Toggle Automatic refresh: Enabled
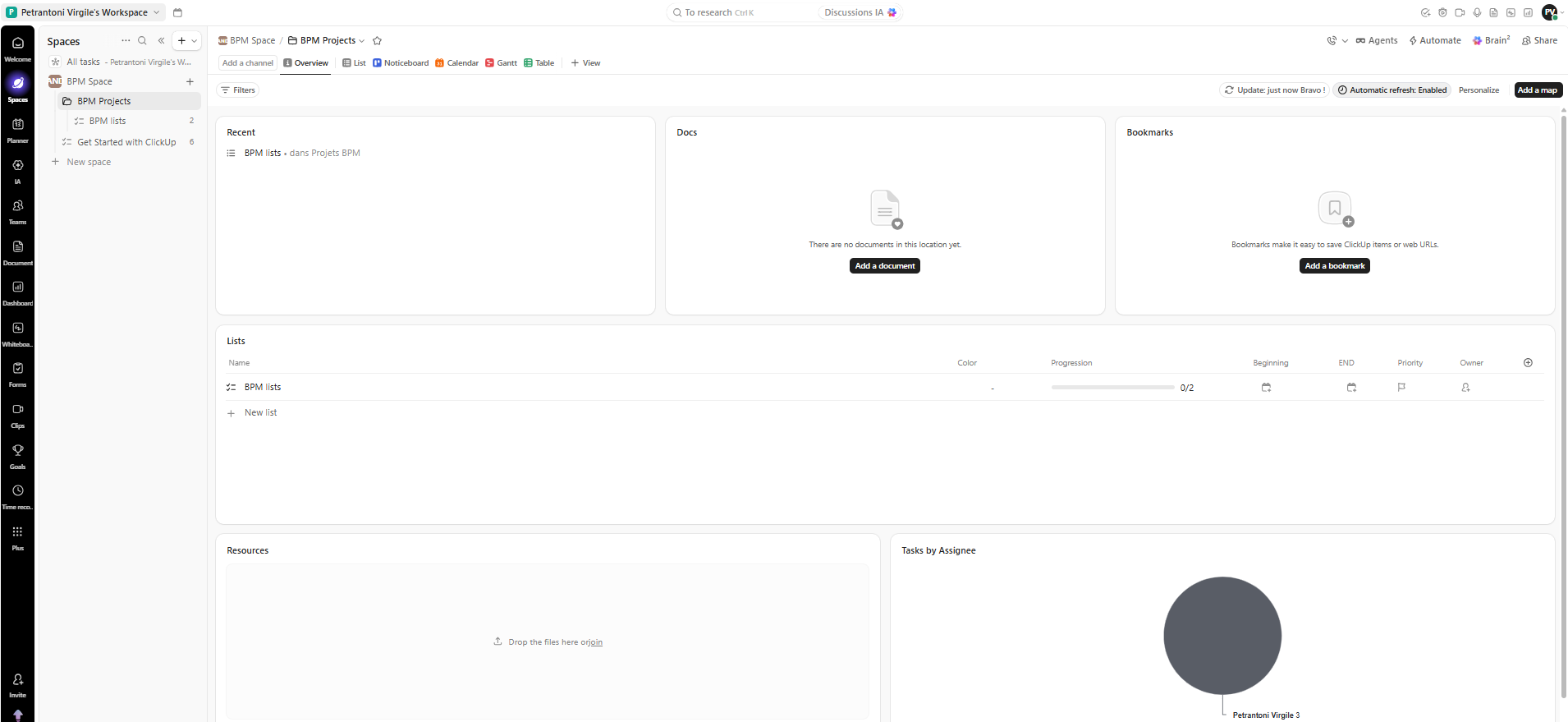The image size is (1568, 722). pos(1392,90)
